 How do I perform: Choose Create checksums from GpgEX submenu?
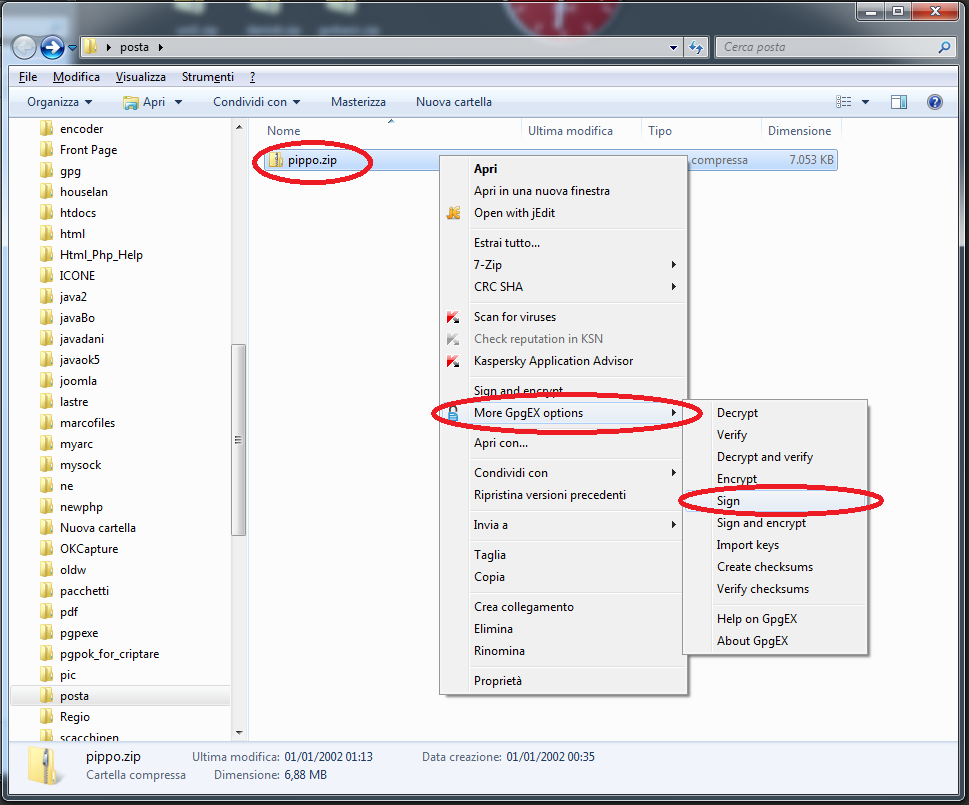(x=764, y=567)
